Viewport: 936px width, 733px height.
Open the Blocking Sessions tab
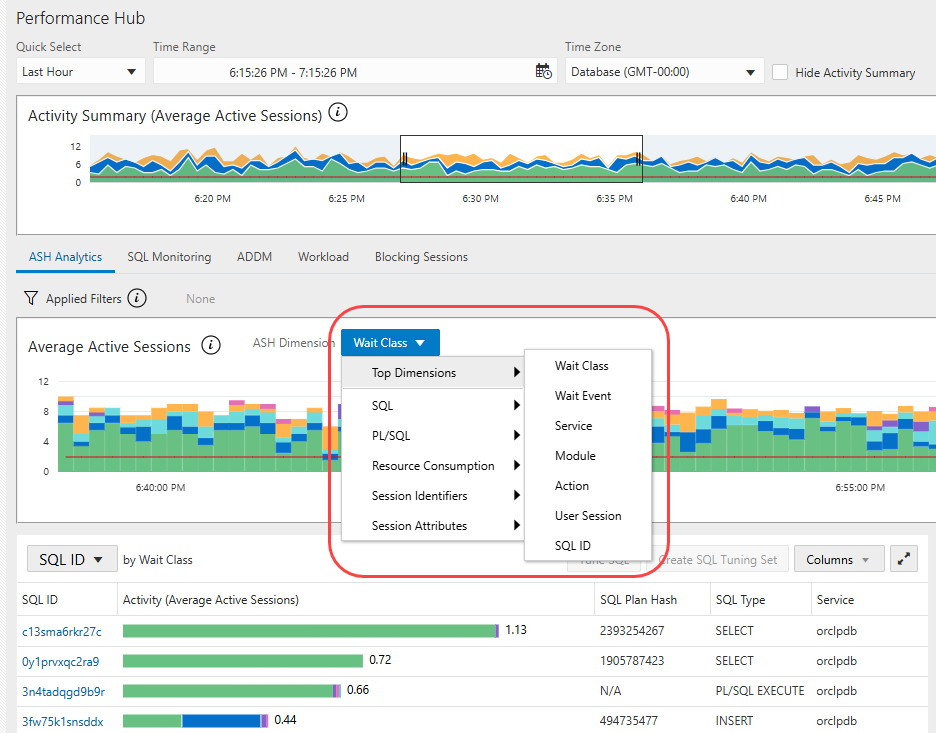tap(421, 257)
